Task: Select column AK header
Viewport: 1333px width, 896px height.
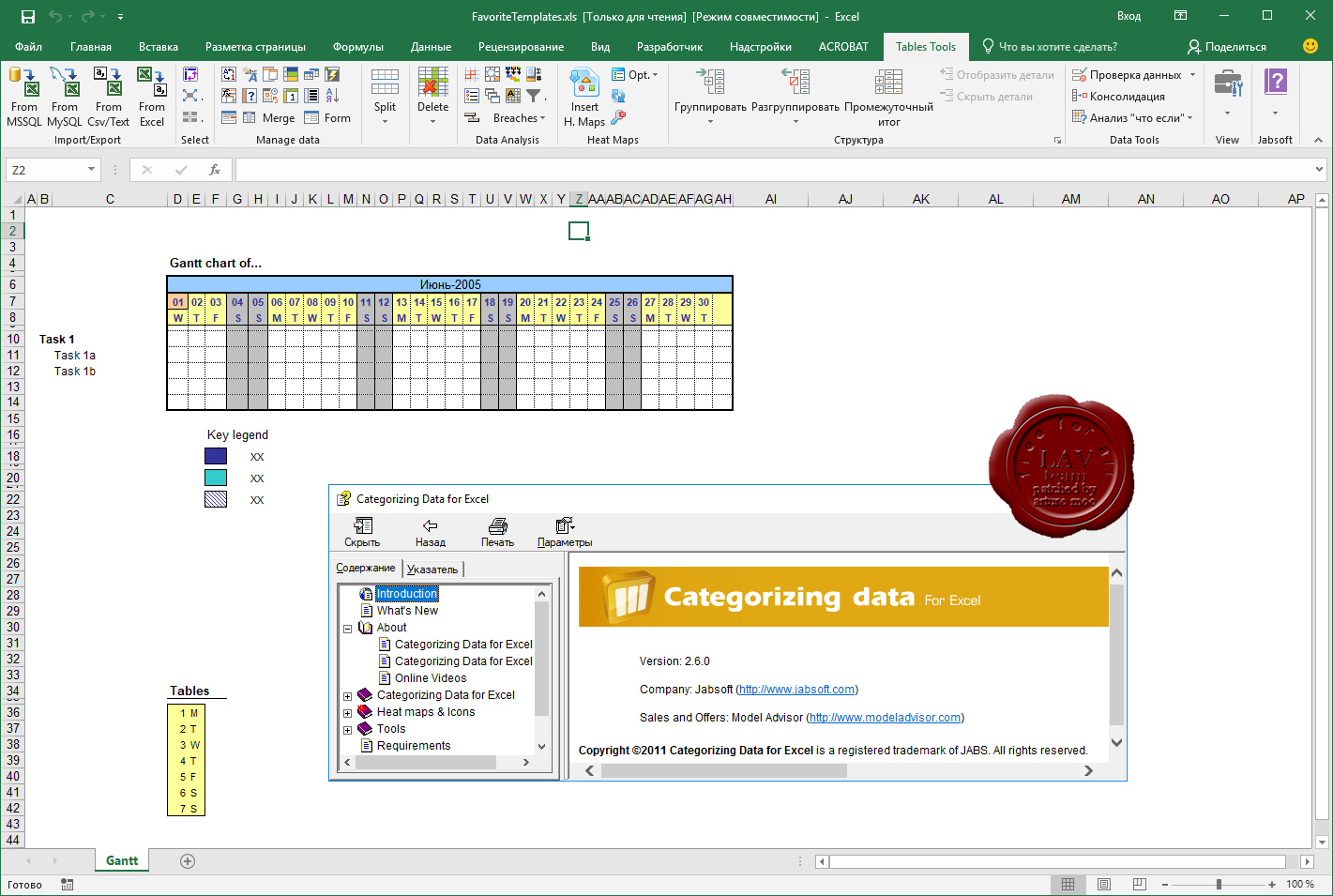Action: point(921,199)
